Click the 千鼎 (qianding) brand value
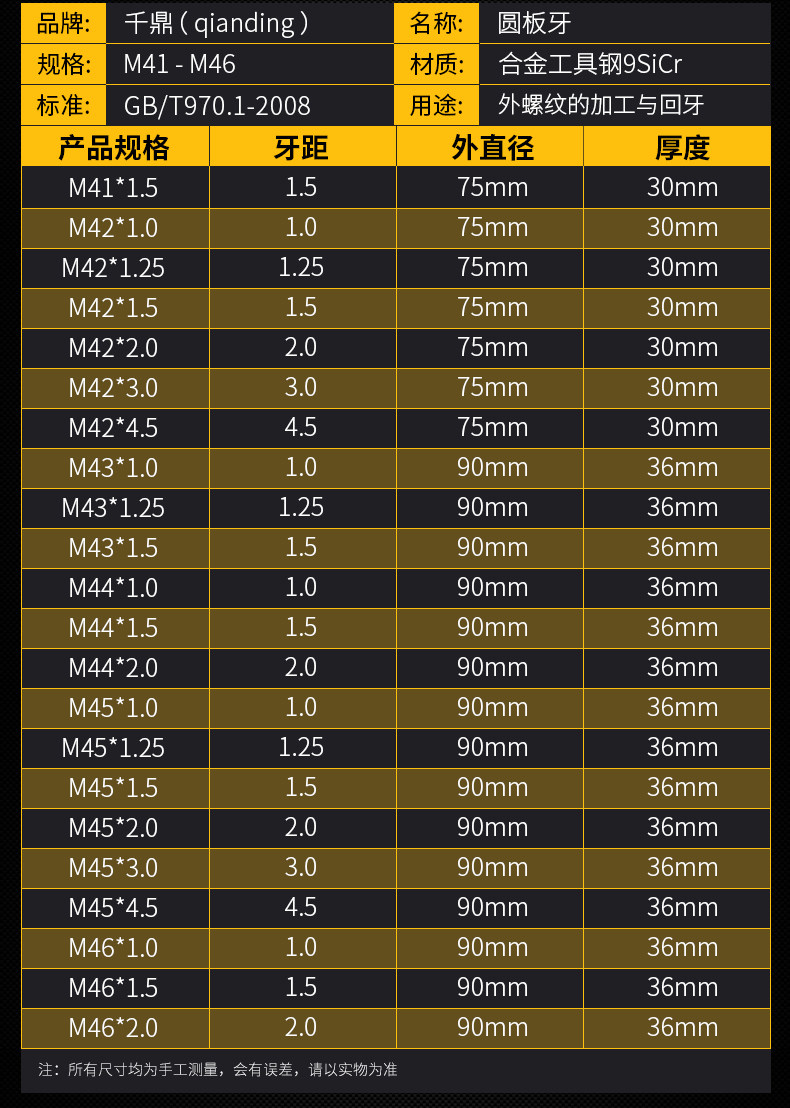 216,23
